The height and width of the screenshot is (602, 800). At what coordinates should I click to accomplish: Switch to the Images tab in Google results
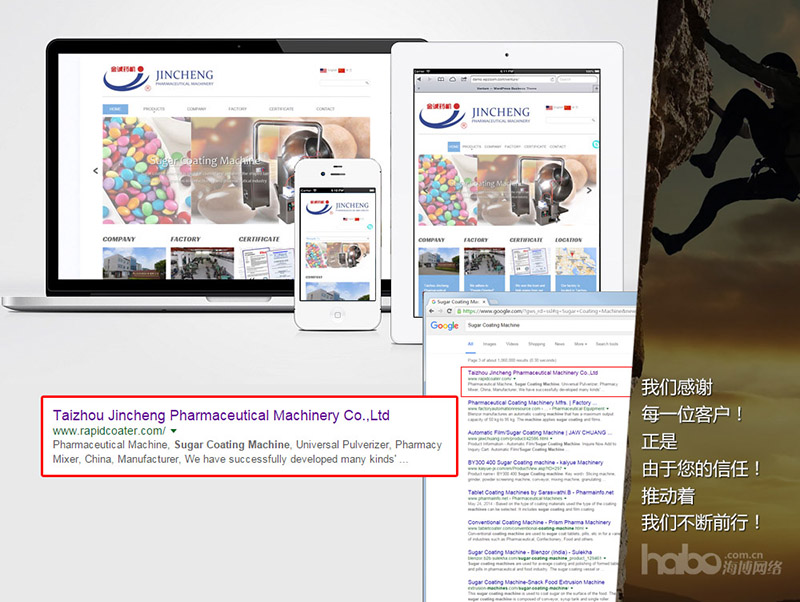[x=492, y=344]
